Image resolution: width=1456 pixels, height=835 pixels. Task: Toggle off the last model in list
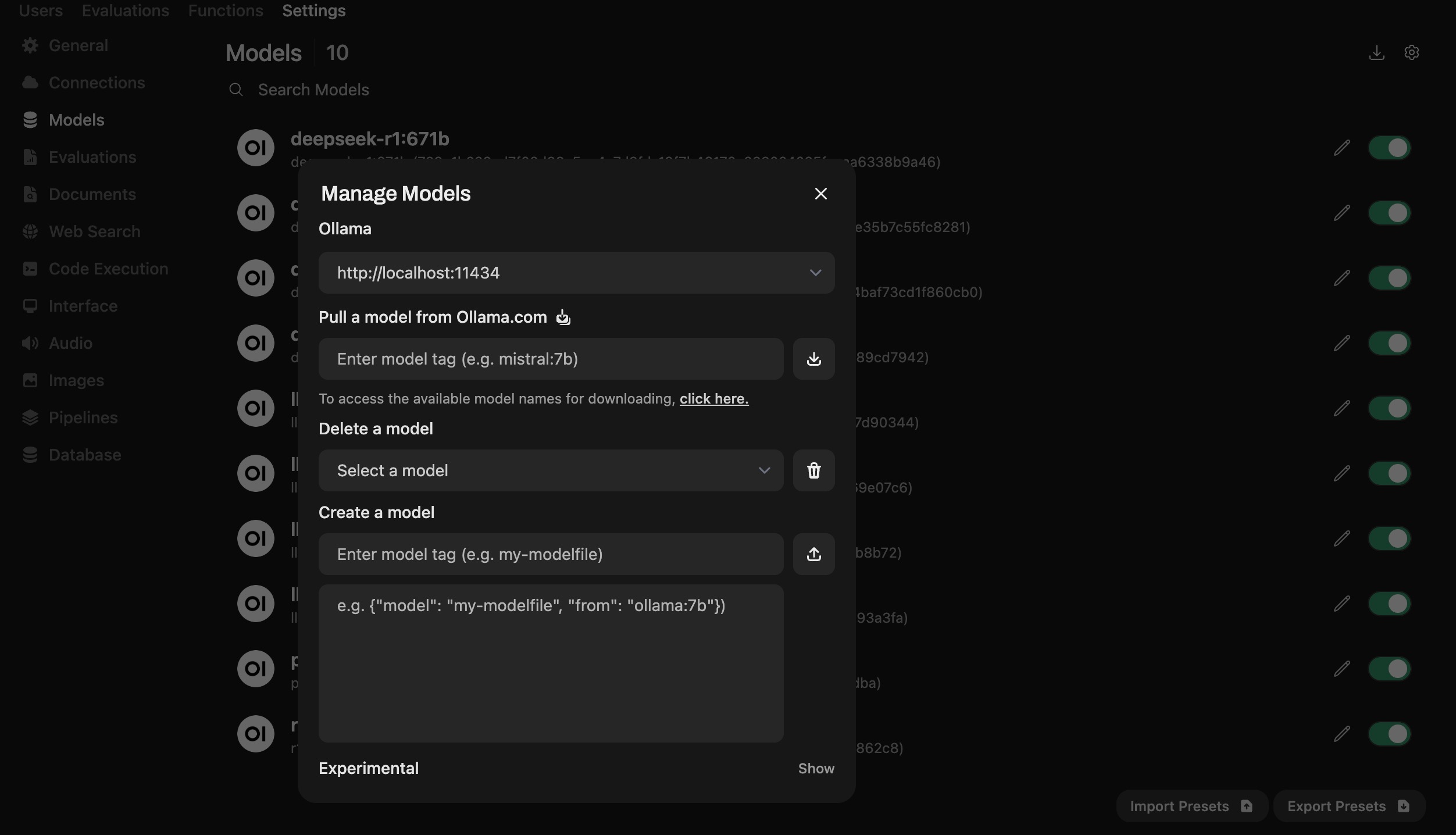pyautogui.click(x=1389, y=734)
